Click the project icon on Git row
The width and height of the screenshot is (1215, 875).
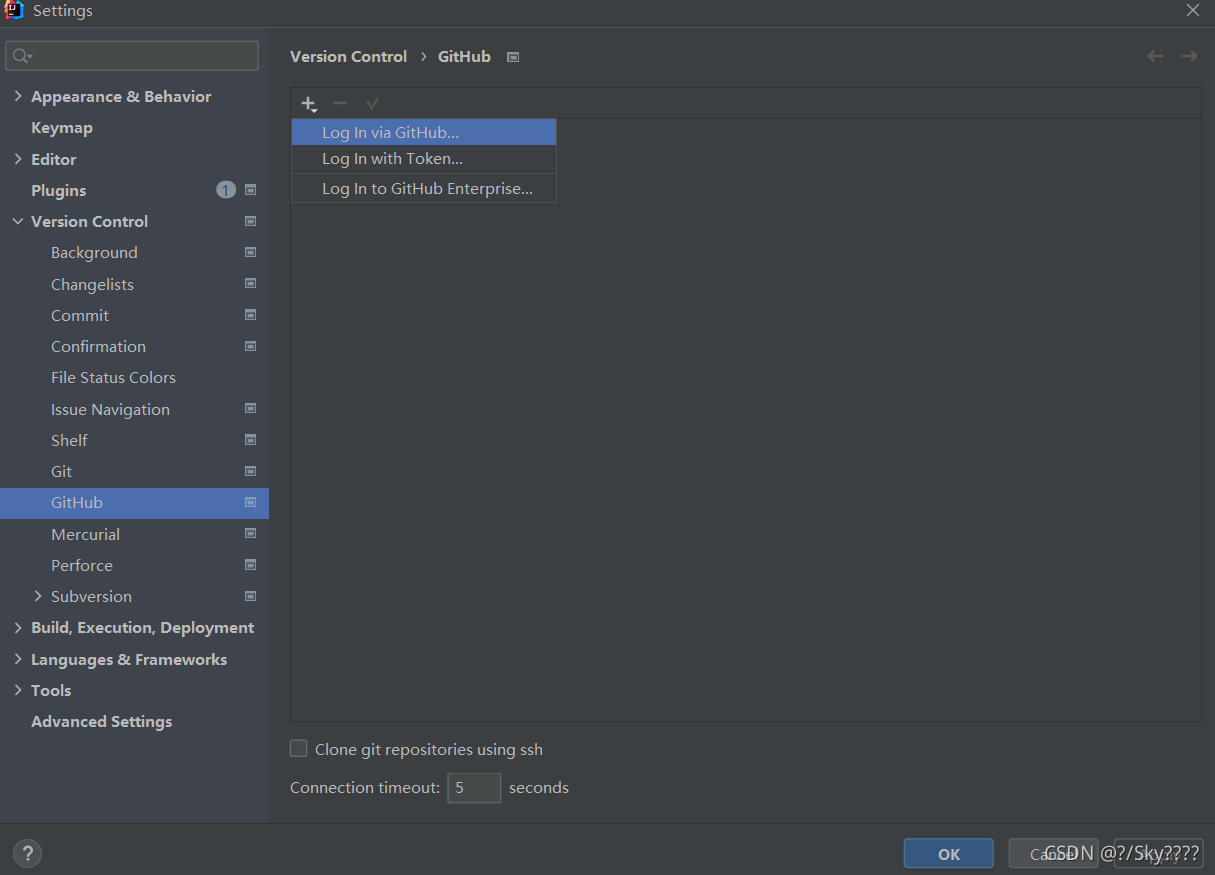point(250,471)
